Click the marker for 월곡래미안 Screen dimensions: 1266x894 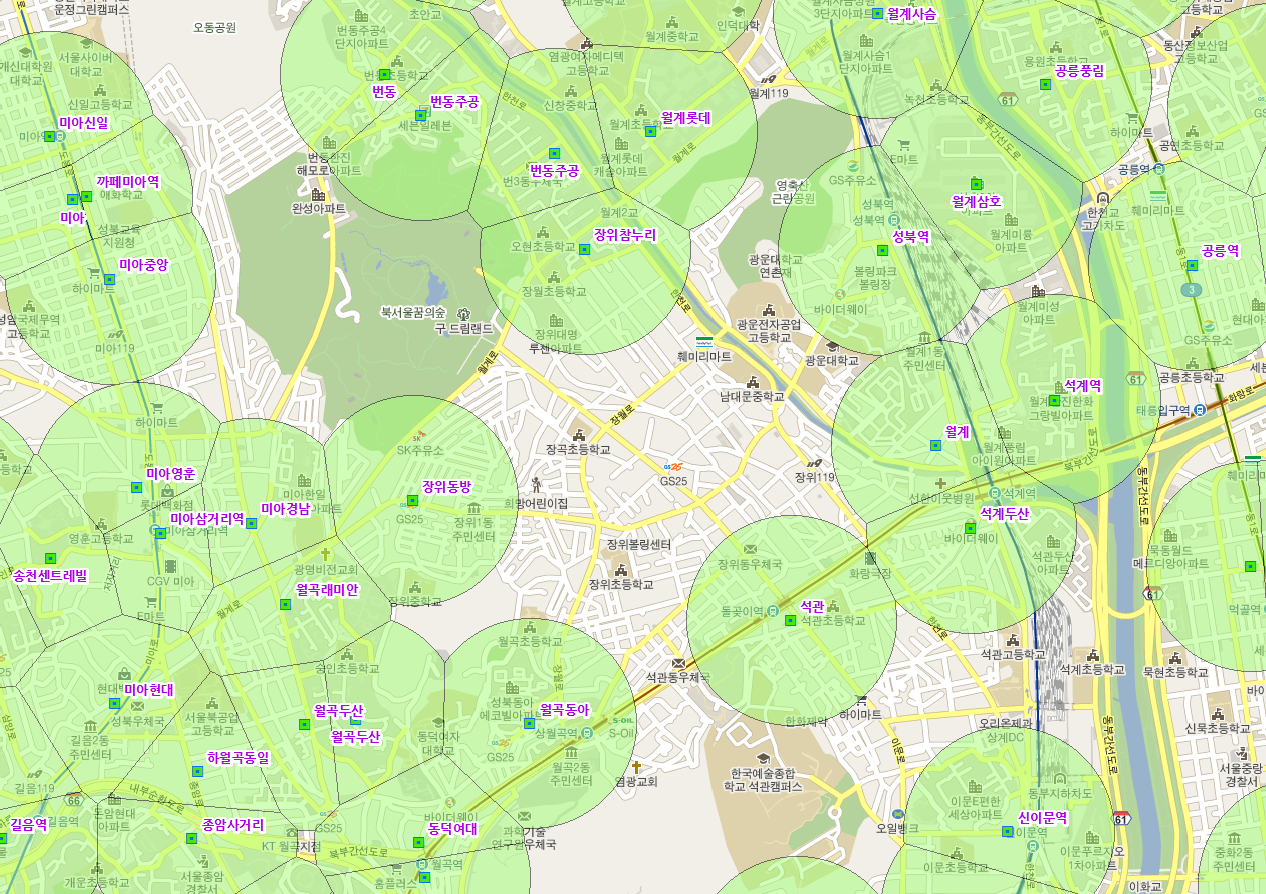click(285, 604)
